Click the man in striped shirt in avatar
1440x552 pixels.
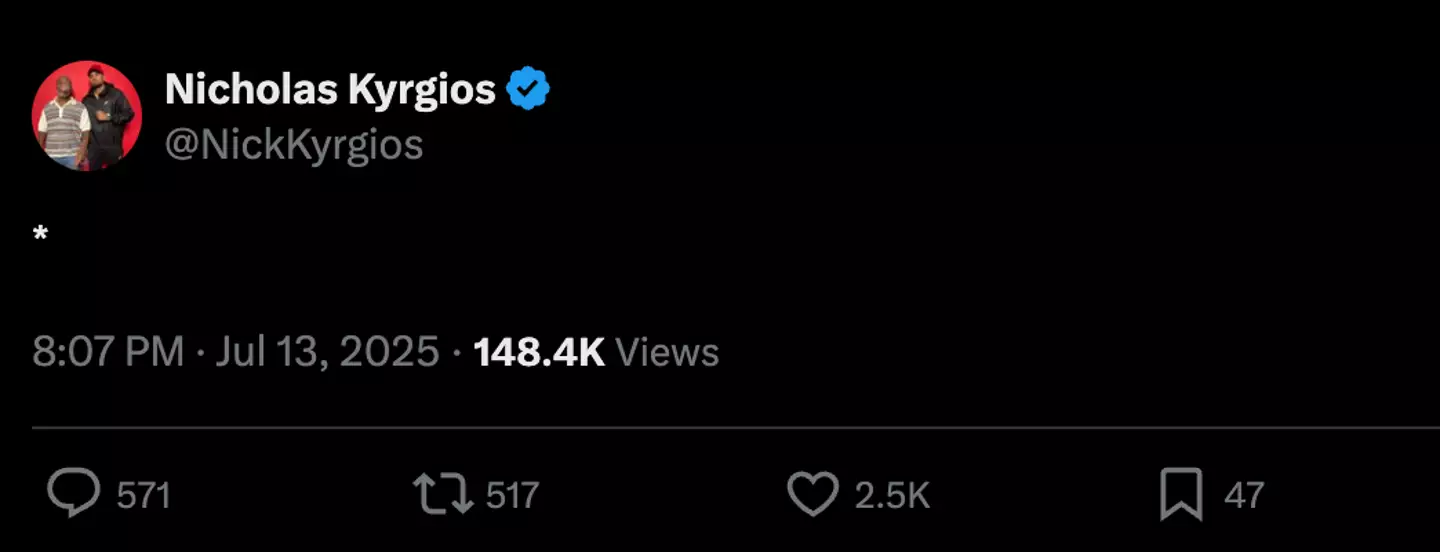[x=64, y=127]
